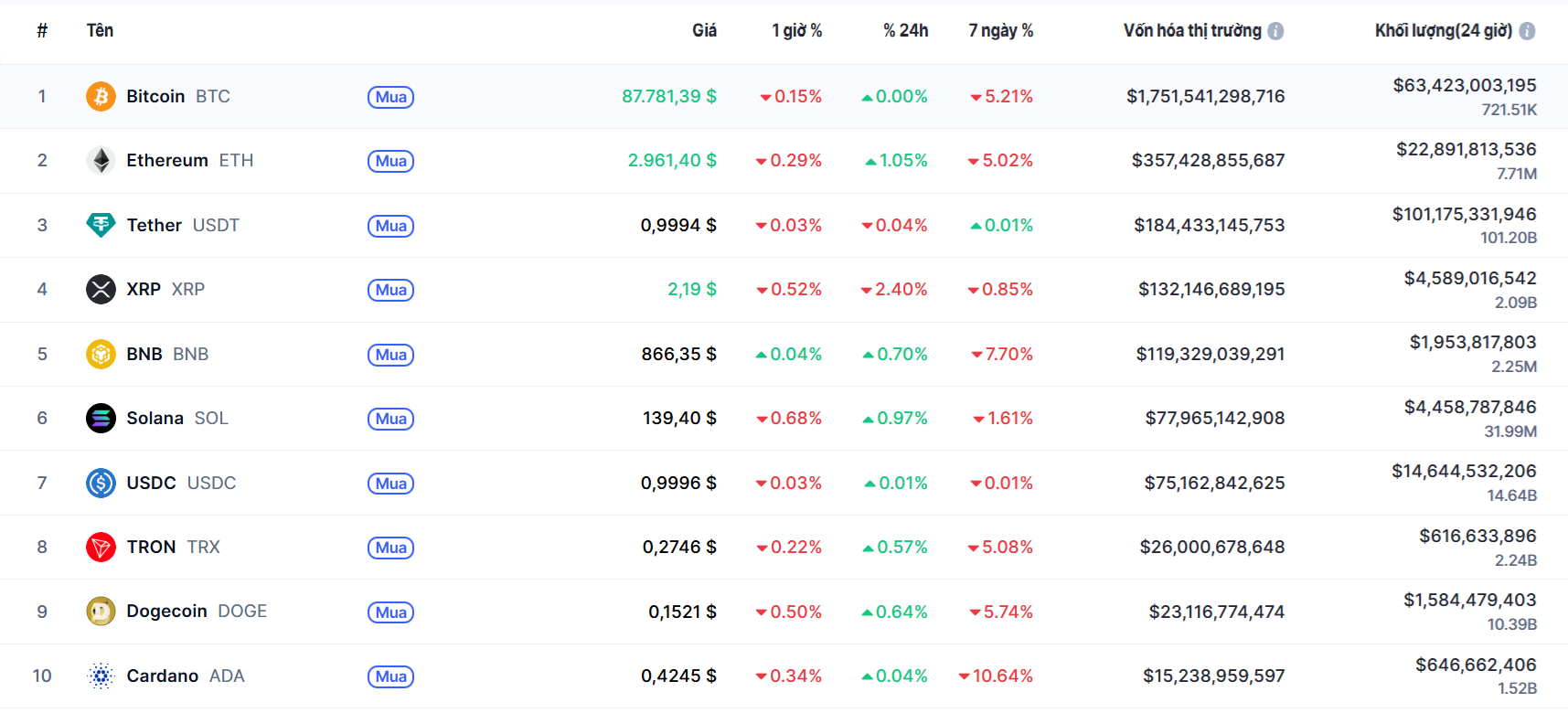Screen dimensions: 1568x713
Task: Sort by the 1 giờ % column header
Action: pos(796,31)
